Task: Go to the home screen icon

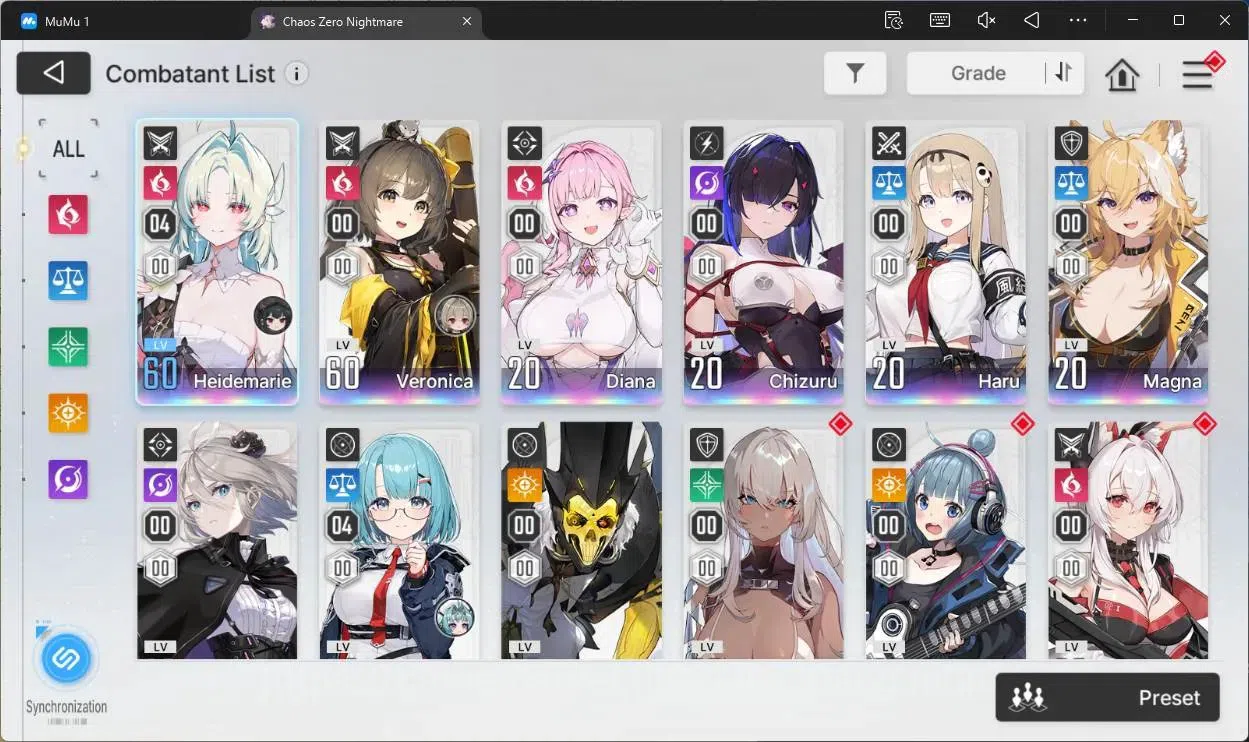Action: tap(1122, 74)
